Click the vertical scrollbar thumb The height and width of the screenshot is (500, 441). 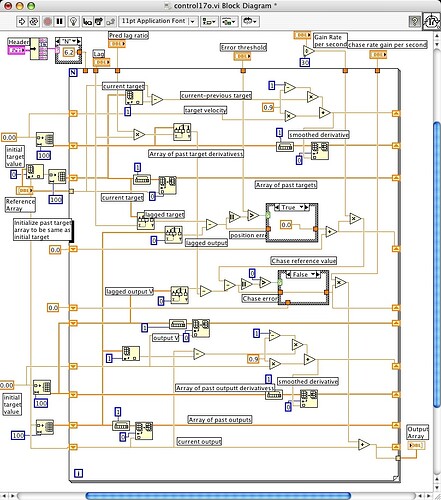pos(437,265)
